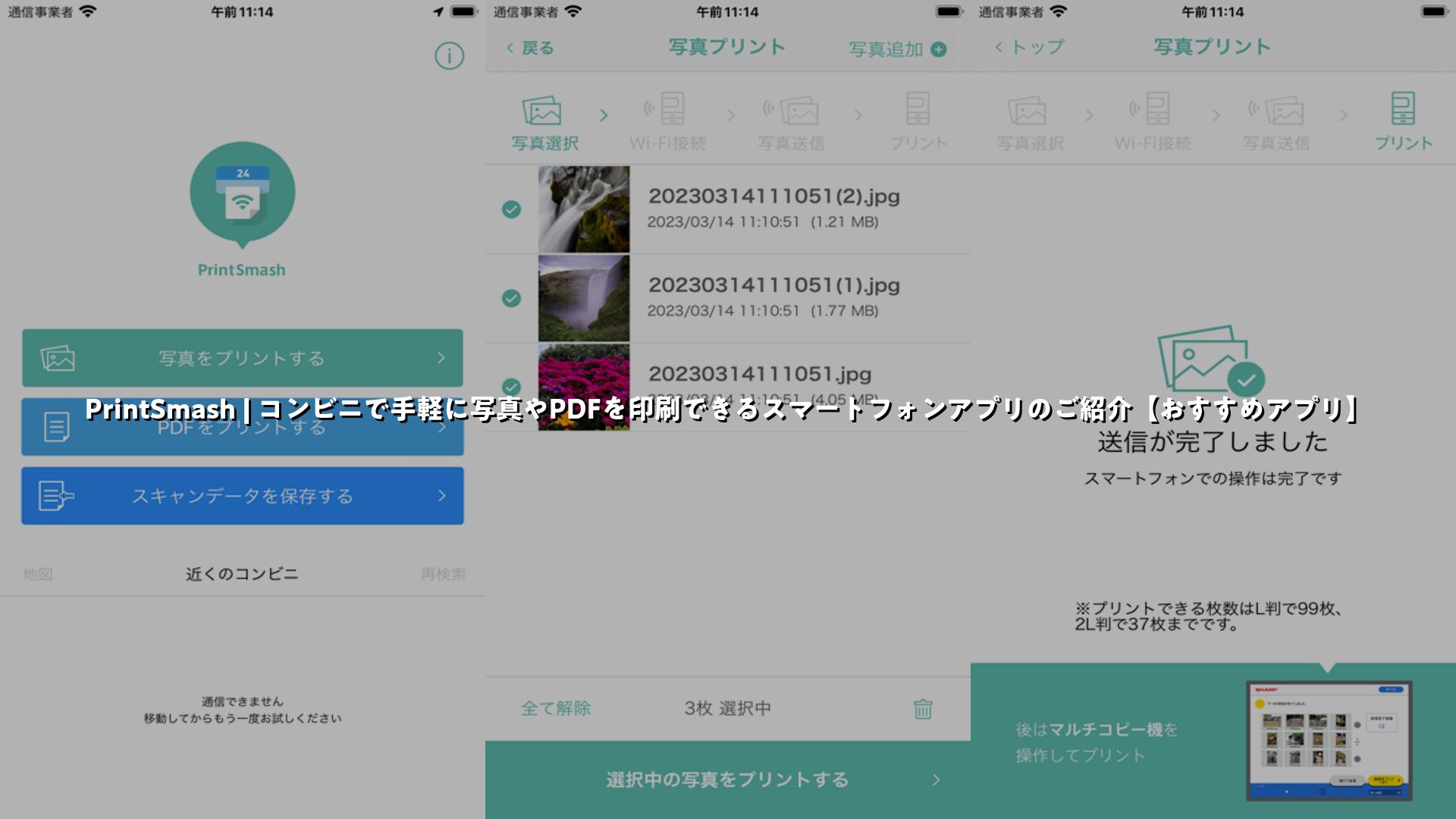Open 地図 link near convenience stores
1456x819 pixels.
tap(38, 574)
